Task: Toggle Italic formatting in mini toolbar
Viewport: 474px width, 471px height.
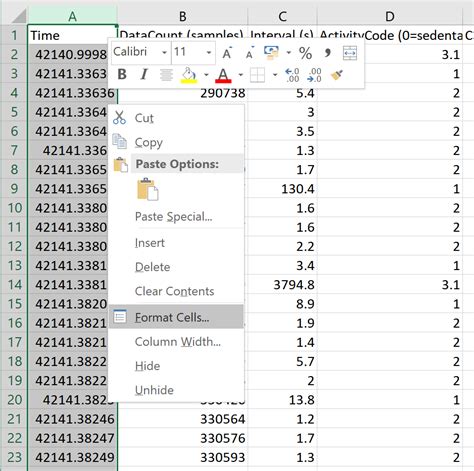Action: (x=144, y=74)
